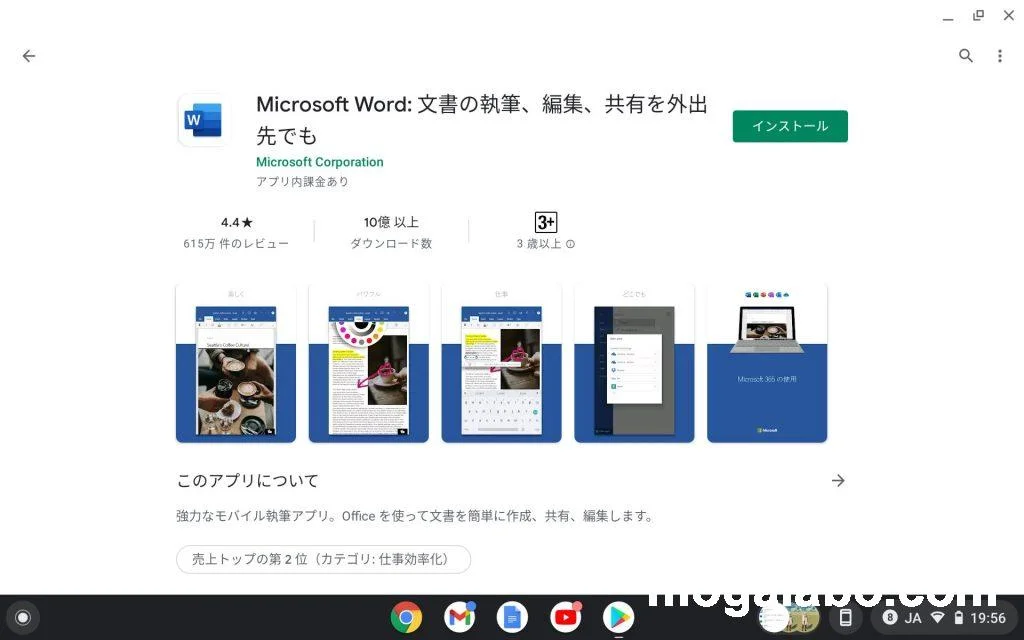The image size is (1024, 640).
Task: Open the third screenshot showing keyboard
Action: [x=501, y=363]
